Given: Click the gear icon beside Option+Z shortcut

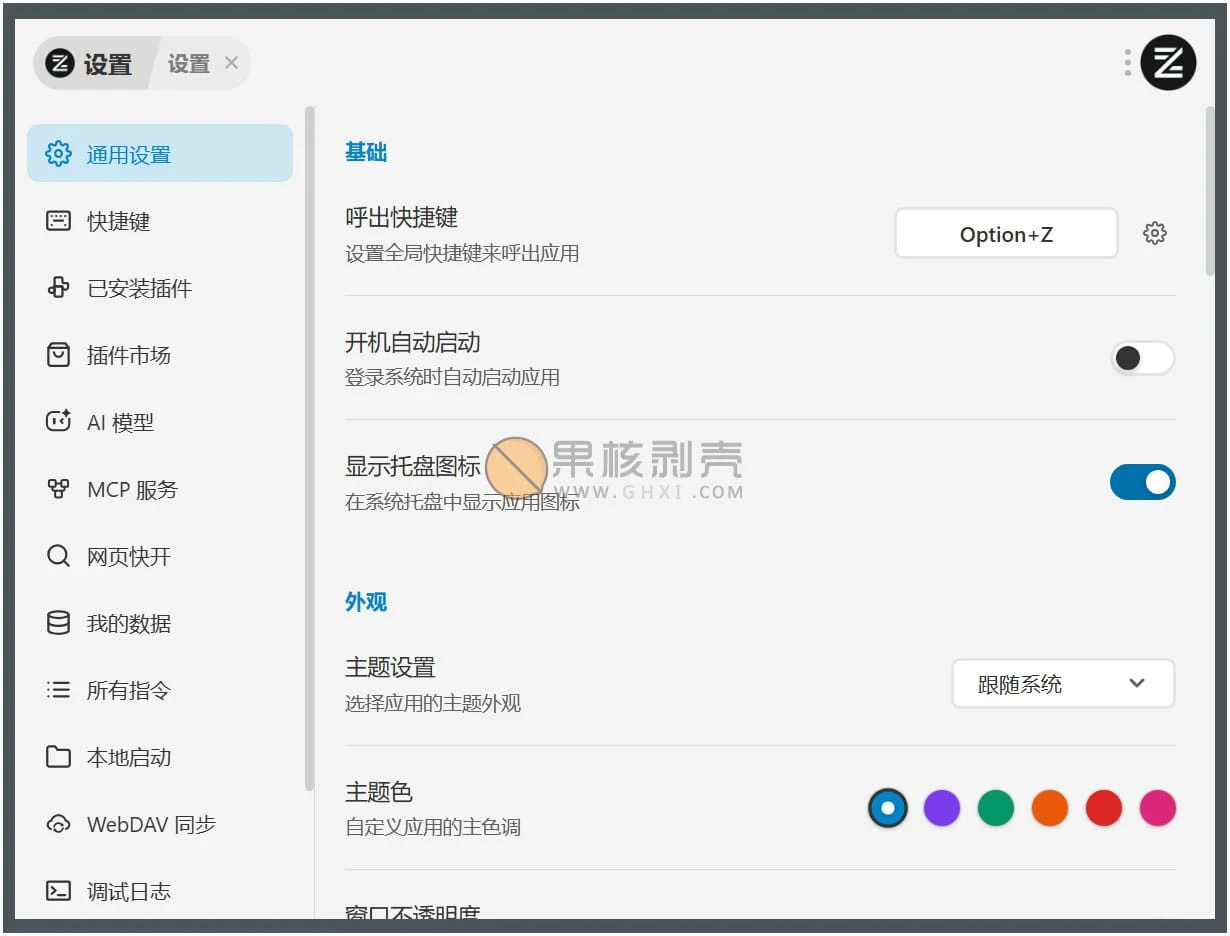Looking at the screenshot, I should pos(1154,234).
